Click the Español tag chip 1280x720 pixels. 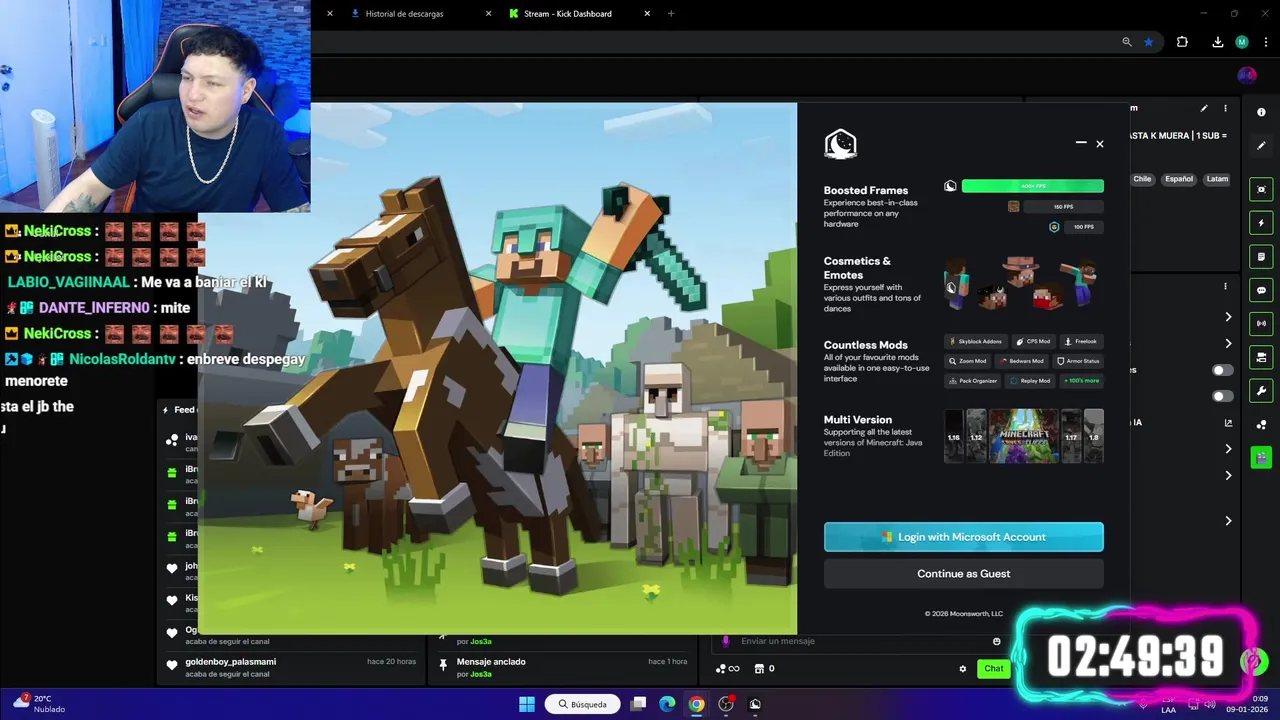point(1179,179)
